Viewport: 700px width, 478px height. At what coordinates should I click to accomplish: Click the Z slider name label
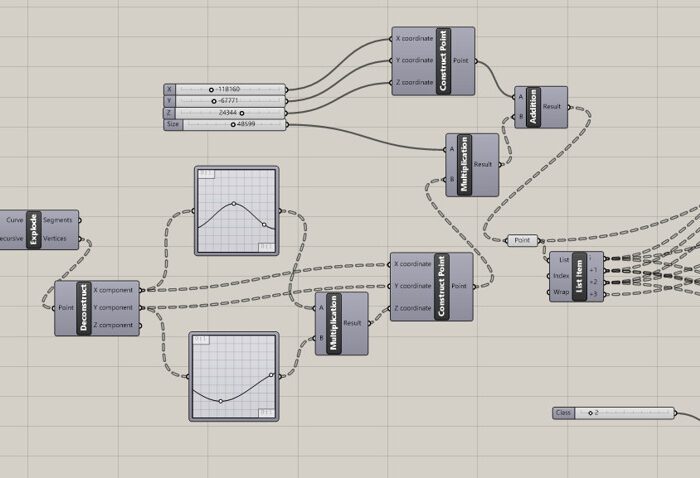(x=170, y=113)
